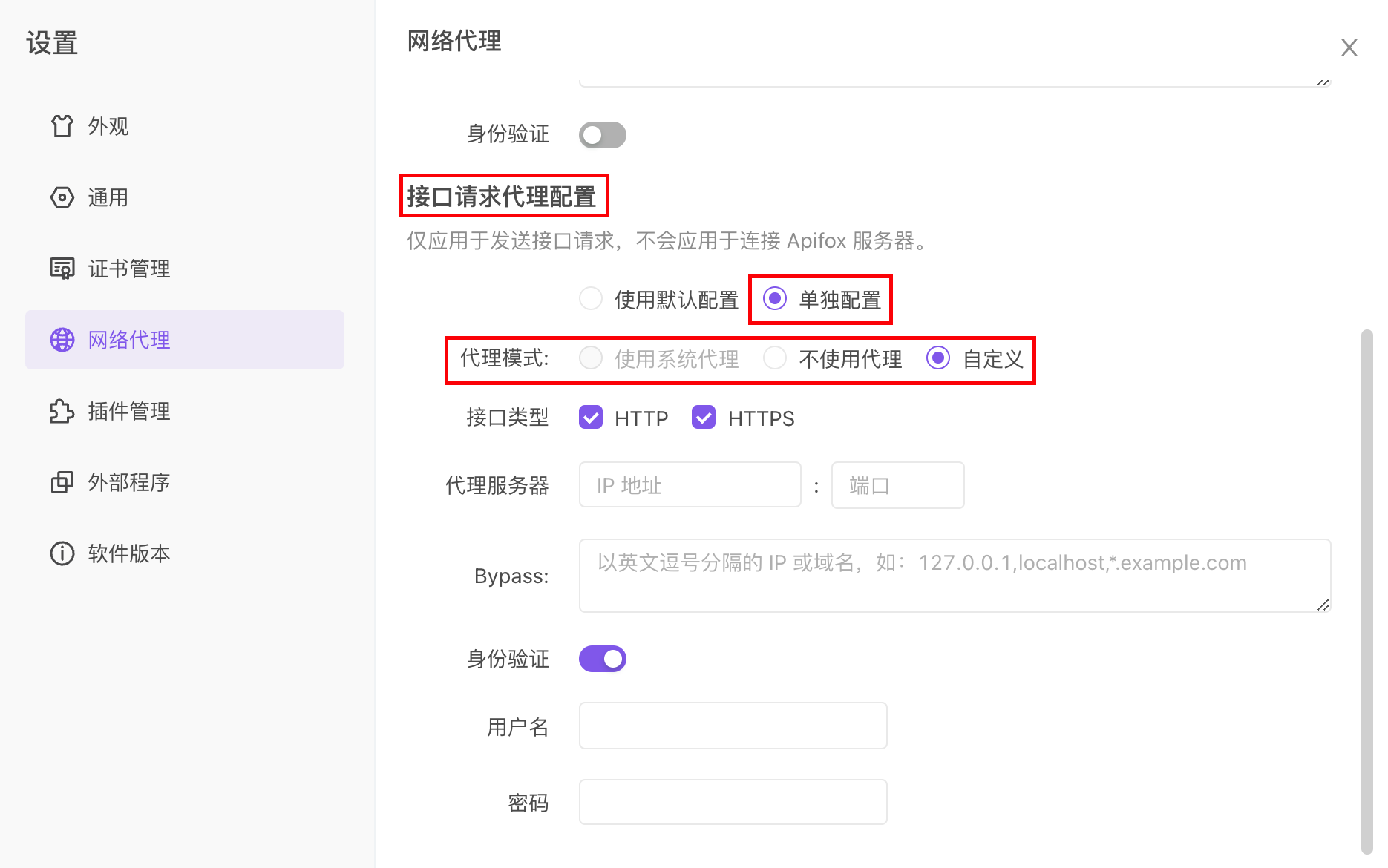Select the 自定义 proxy mode radio

938,358
